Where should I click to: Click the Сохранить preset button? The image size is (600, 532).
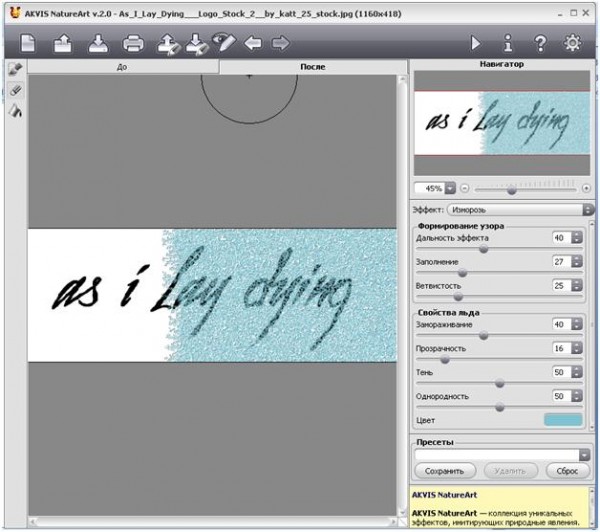tap(445, 471)
